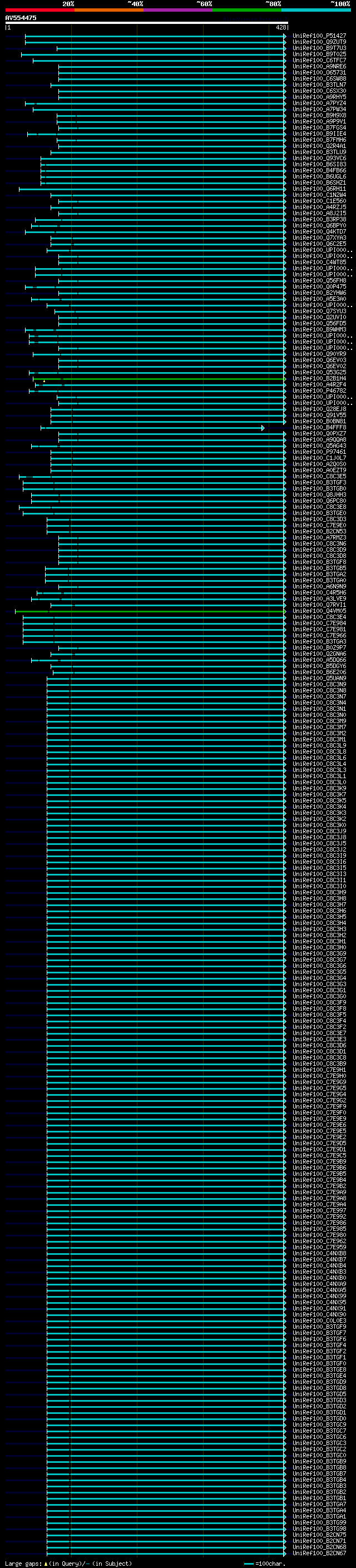
Task: Select label UniRef100_Q90YR9
Action: (319, 354)
